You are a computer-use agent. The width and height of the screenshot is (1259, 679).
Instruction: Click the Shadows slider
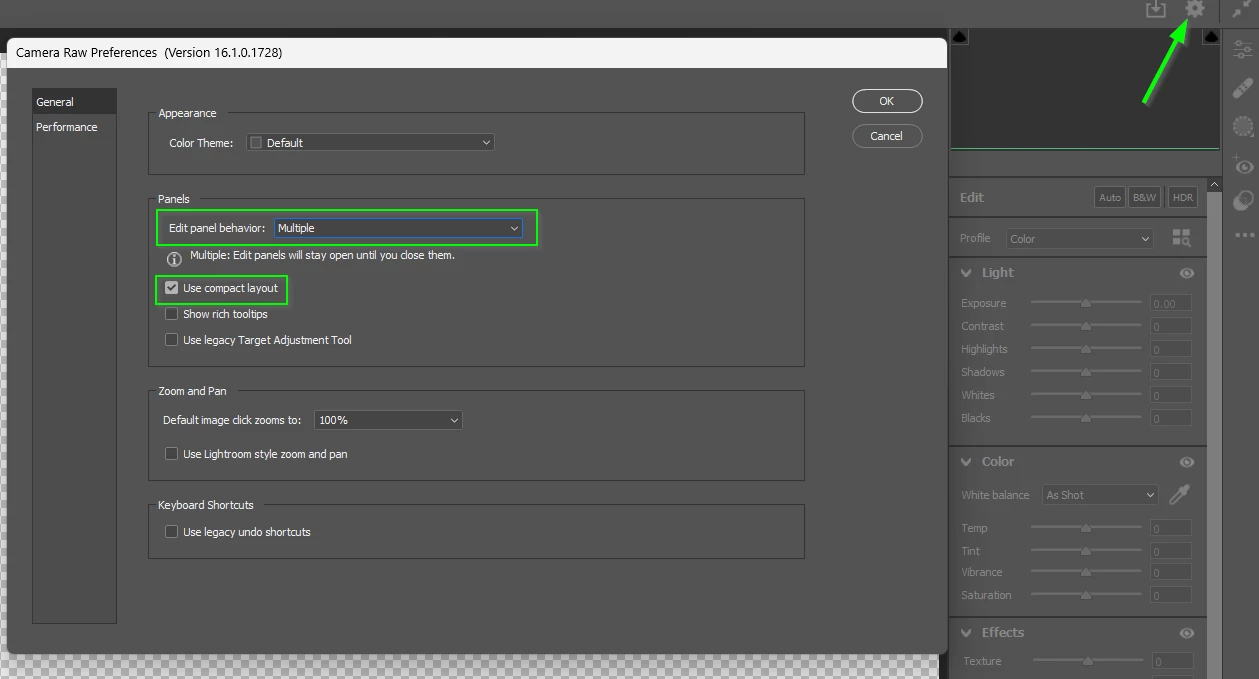(x=1086, y=371)
